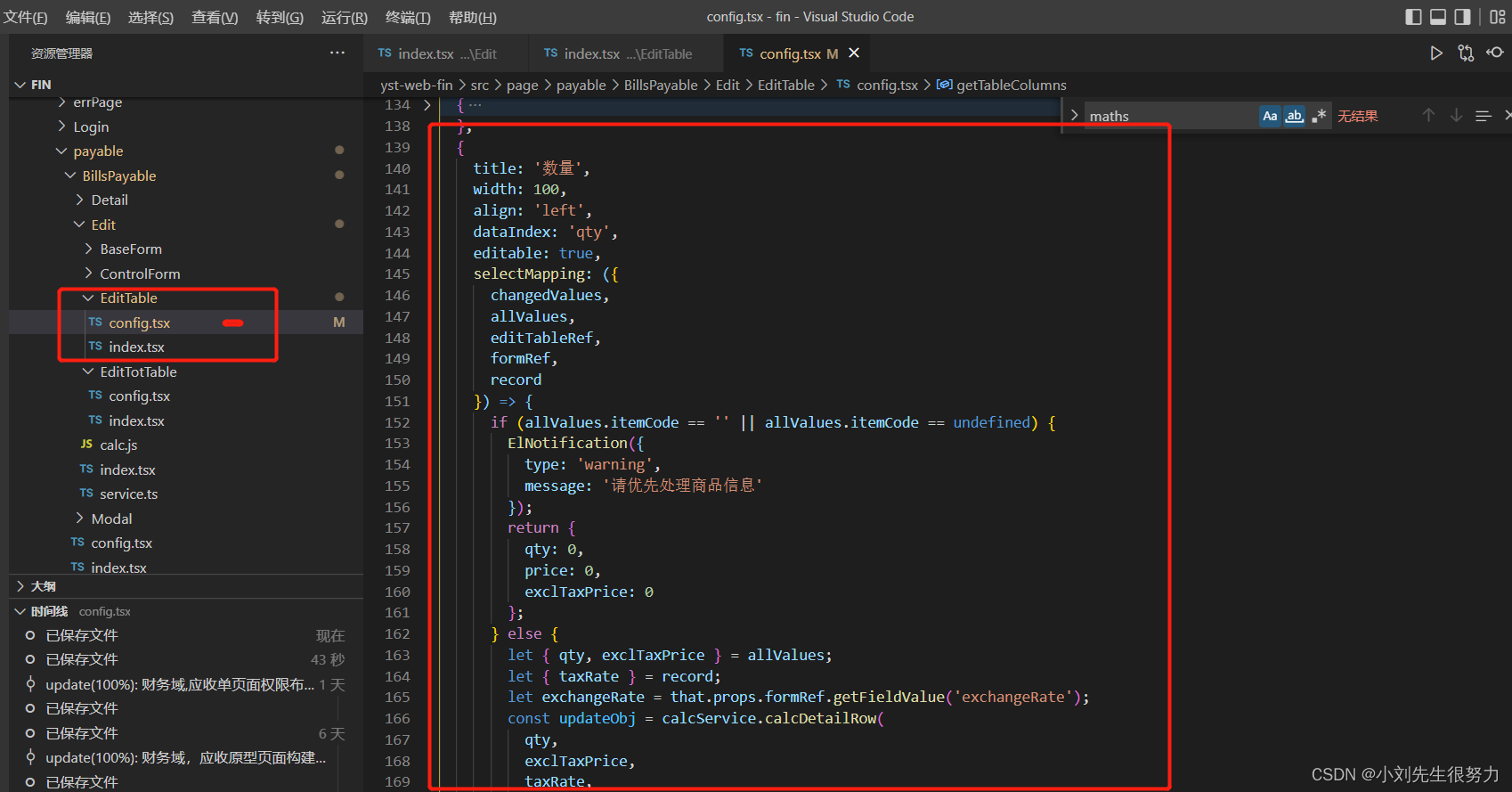The height and width of the screenshot is (792, 1512).
Task: Select timeline commit 财务域,应收单页面权限
Action: (x=185, y=684)
